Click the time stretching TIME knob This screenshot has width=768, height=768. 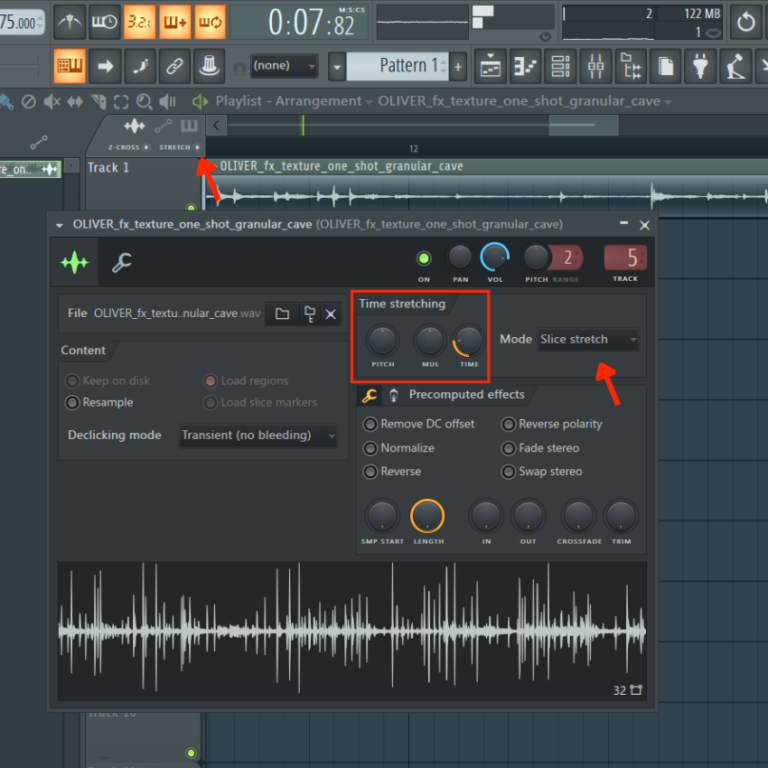(x=468, y=340)
